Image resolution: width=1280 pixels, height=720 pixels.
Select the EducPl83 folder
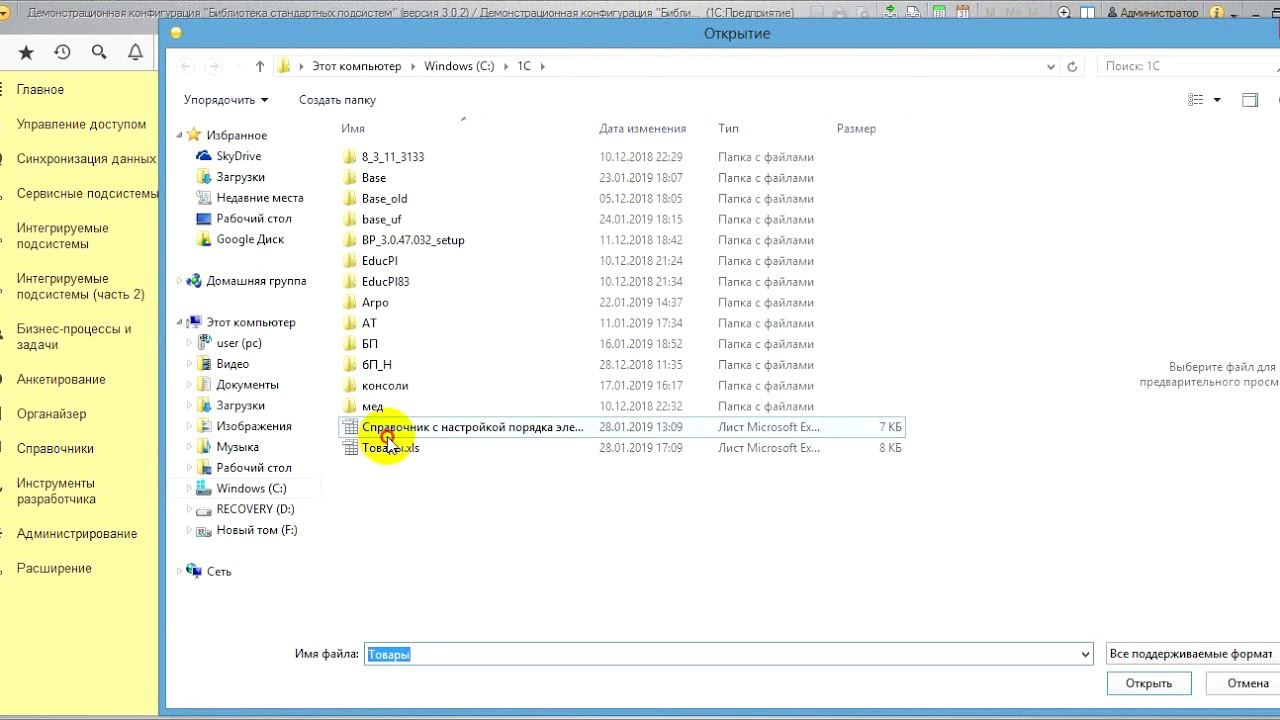[x=385, y=281]
